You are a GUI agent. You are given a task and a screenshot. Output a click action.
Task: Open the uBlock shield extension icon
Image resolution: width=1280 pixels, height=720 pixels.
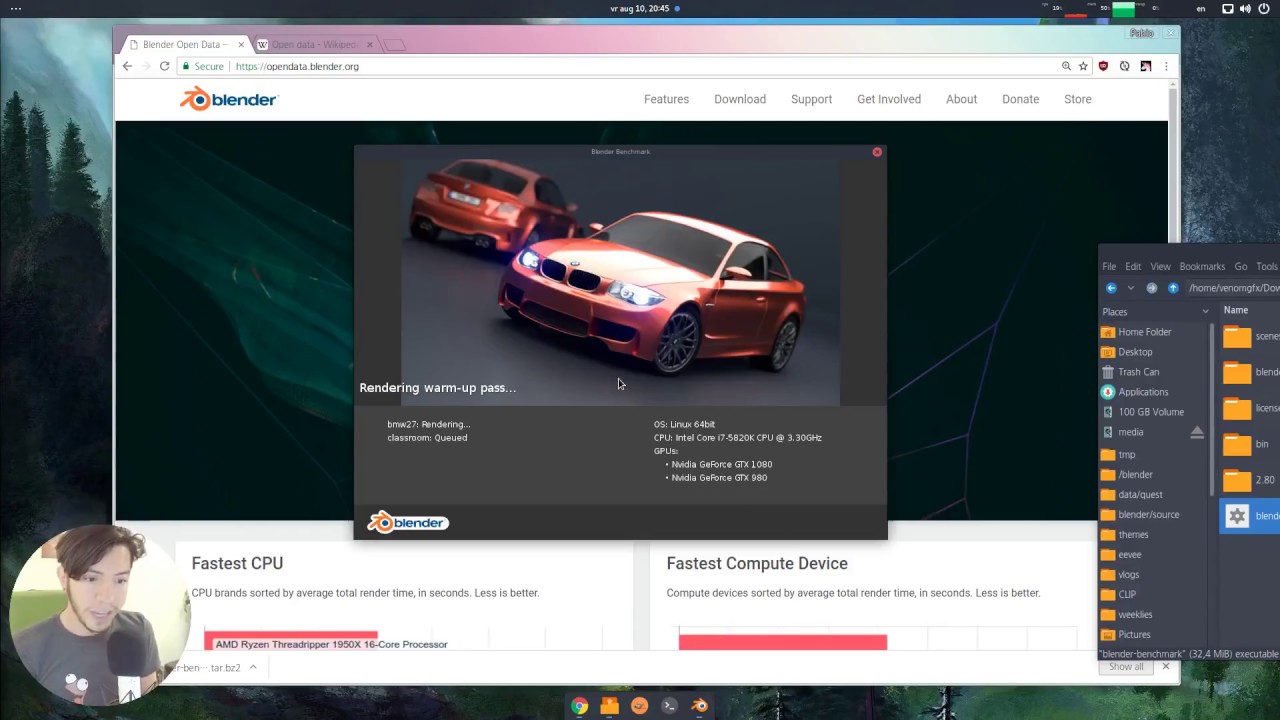[x=1103, y=66]
